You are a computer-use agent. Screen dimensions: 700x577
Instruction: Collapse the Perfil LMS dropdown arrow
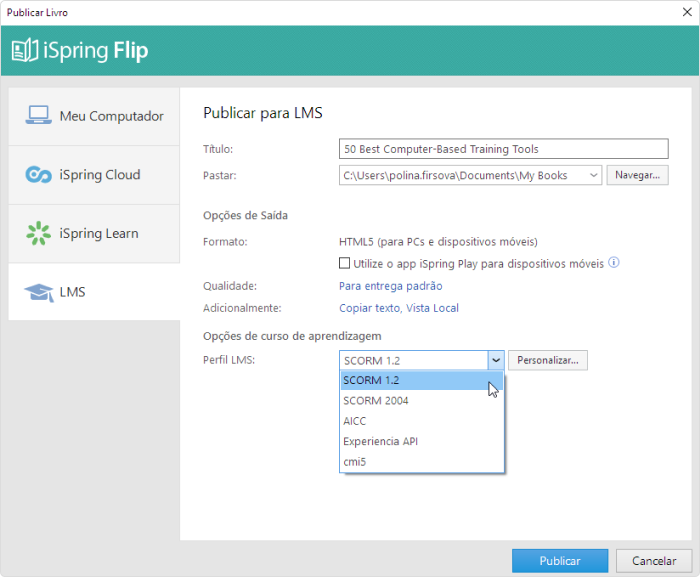pos(496,360)
